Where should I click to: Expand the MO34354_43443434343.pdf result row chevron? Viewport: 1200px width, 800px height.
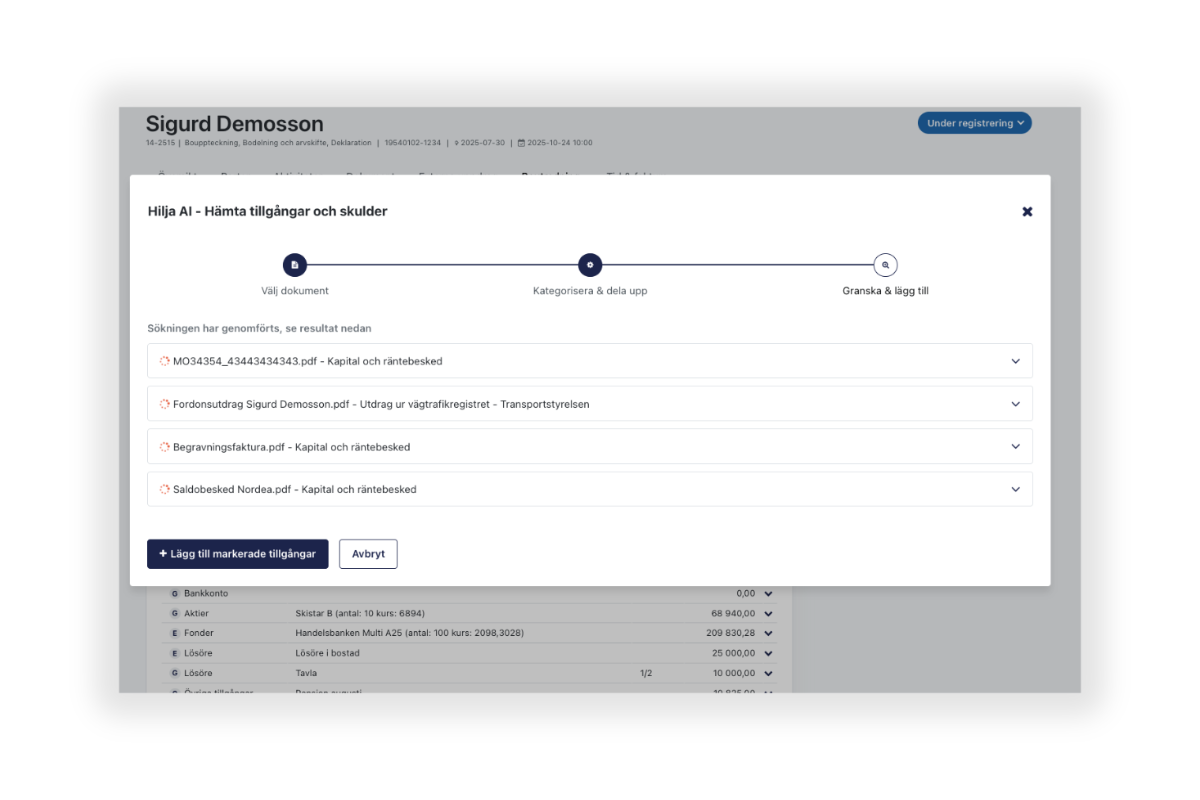[1015, 361]
